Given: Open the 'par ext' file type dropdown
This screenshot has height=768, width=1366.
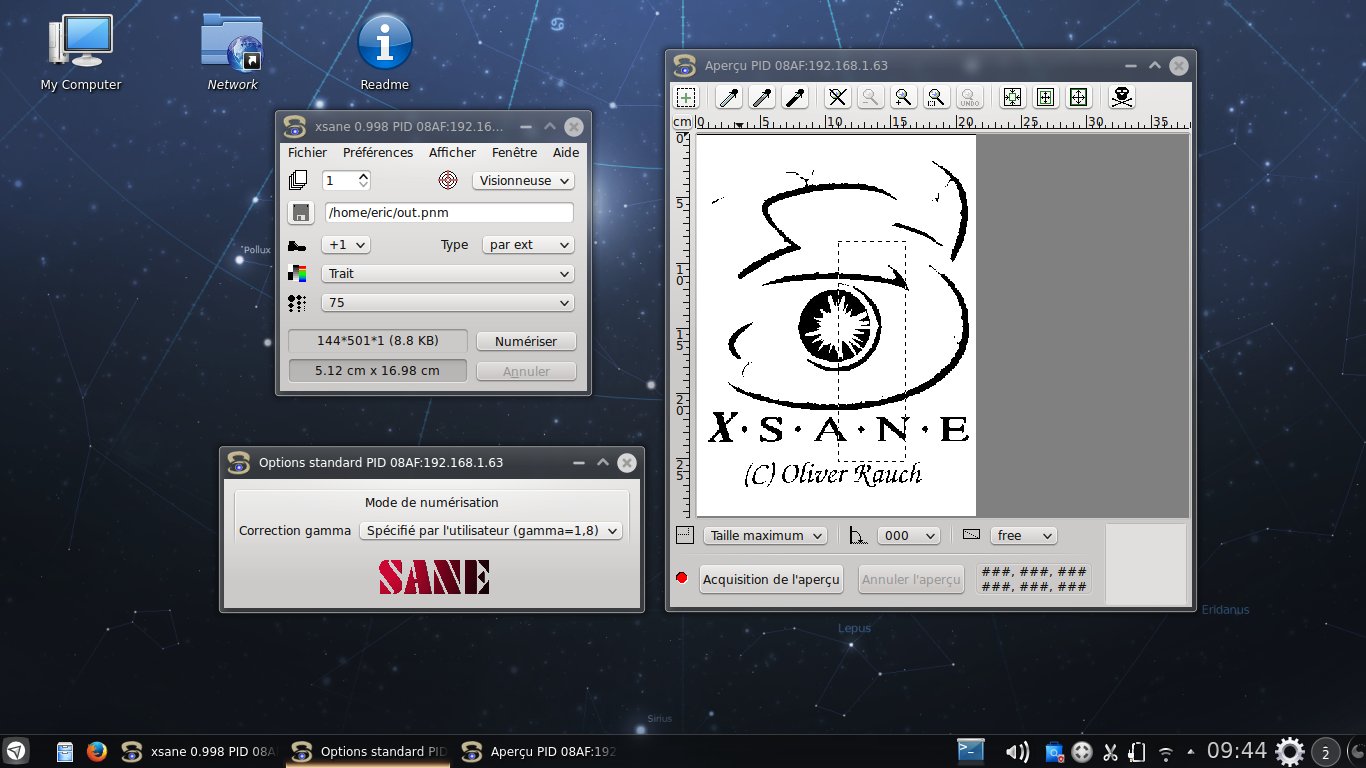Looking at the screenshot, I should coord(528,244).
